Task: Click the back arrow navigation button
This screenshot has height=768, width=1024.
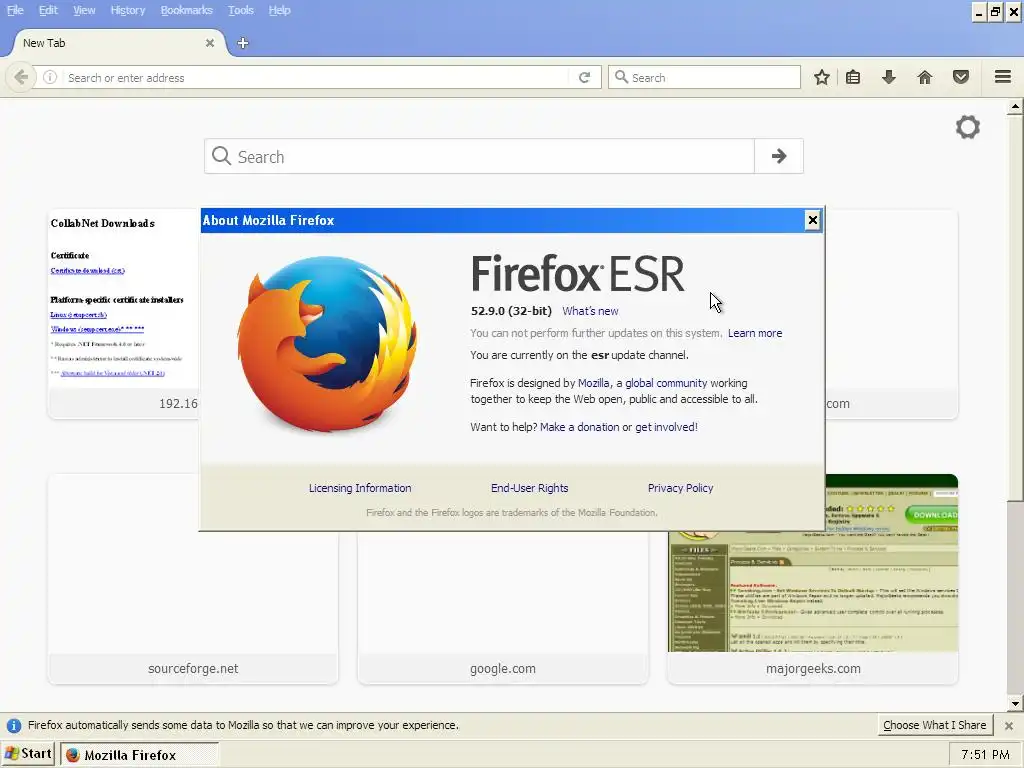Action: point(21,78)
